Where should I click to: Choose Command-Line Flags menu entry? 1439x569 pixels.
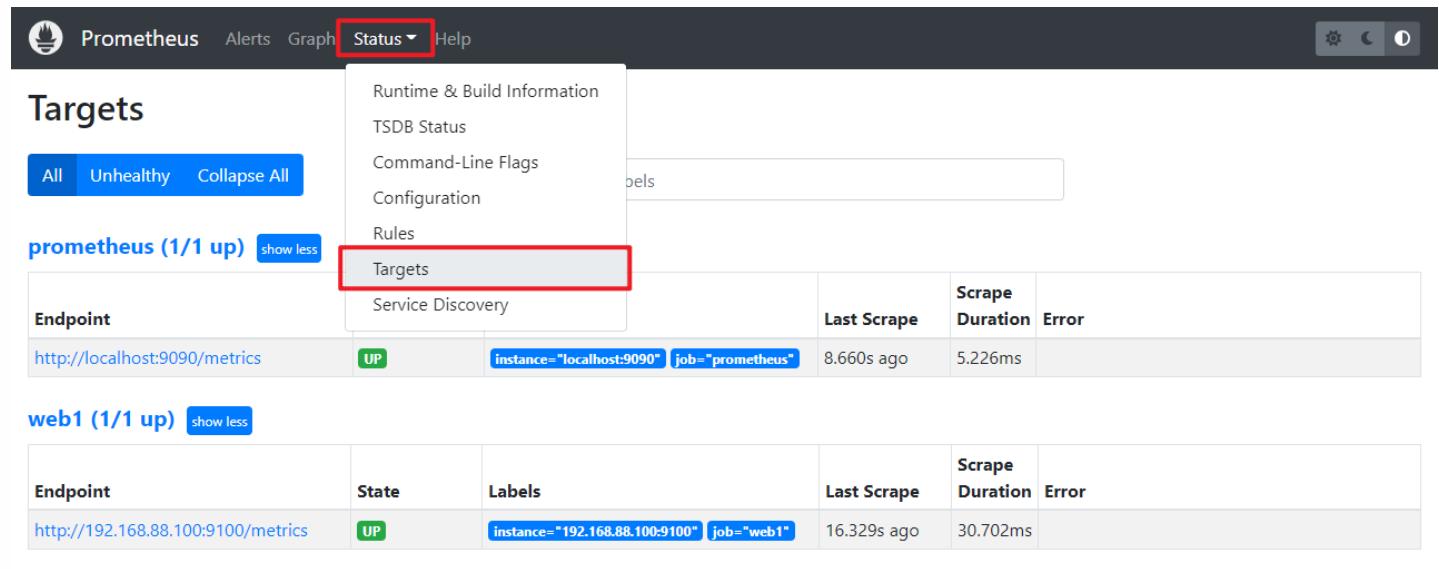pyautogui.click(x=486, y=162)
